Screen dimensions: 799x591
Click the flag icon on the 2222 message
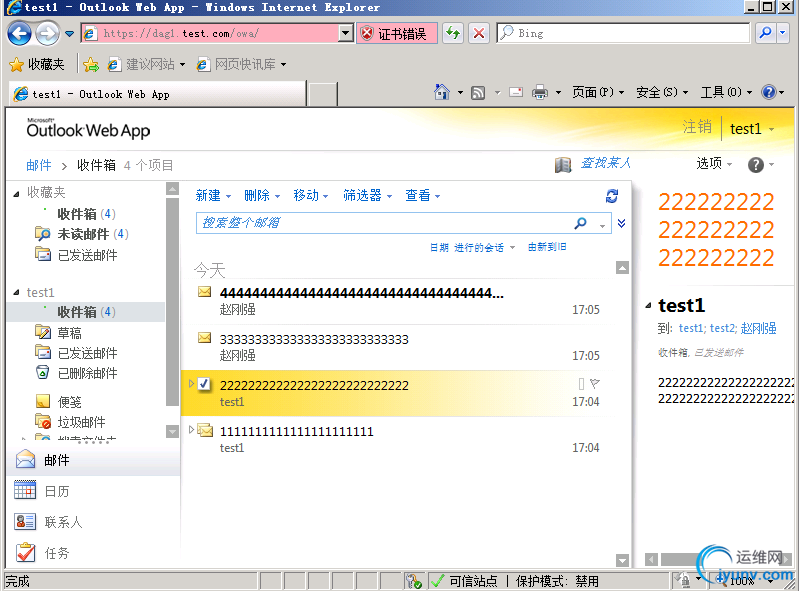[595, 383]
